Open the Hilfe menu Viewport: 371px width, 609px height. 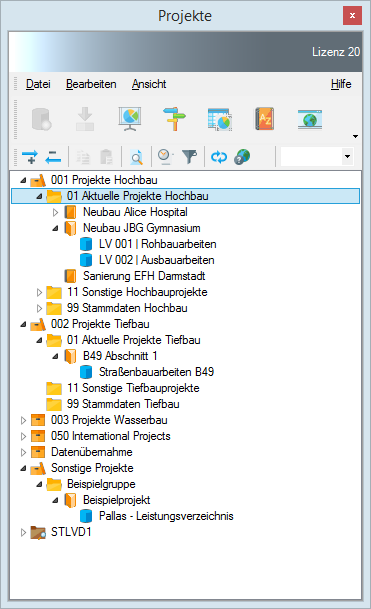coord(341,84)
